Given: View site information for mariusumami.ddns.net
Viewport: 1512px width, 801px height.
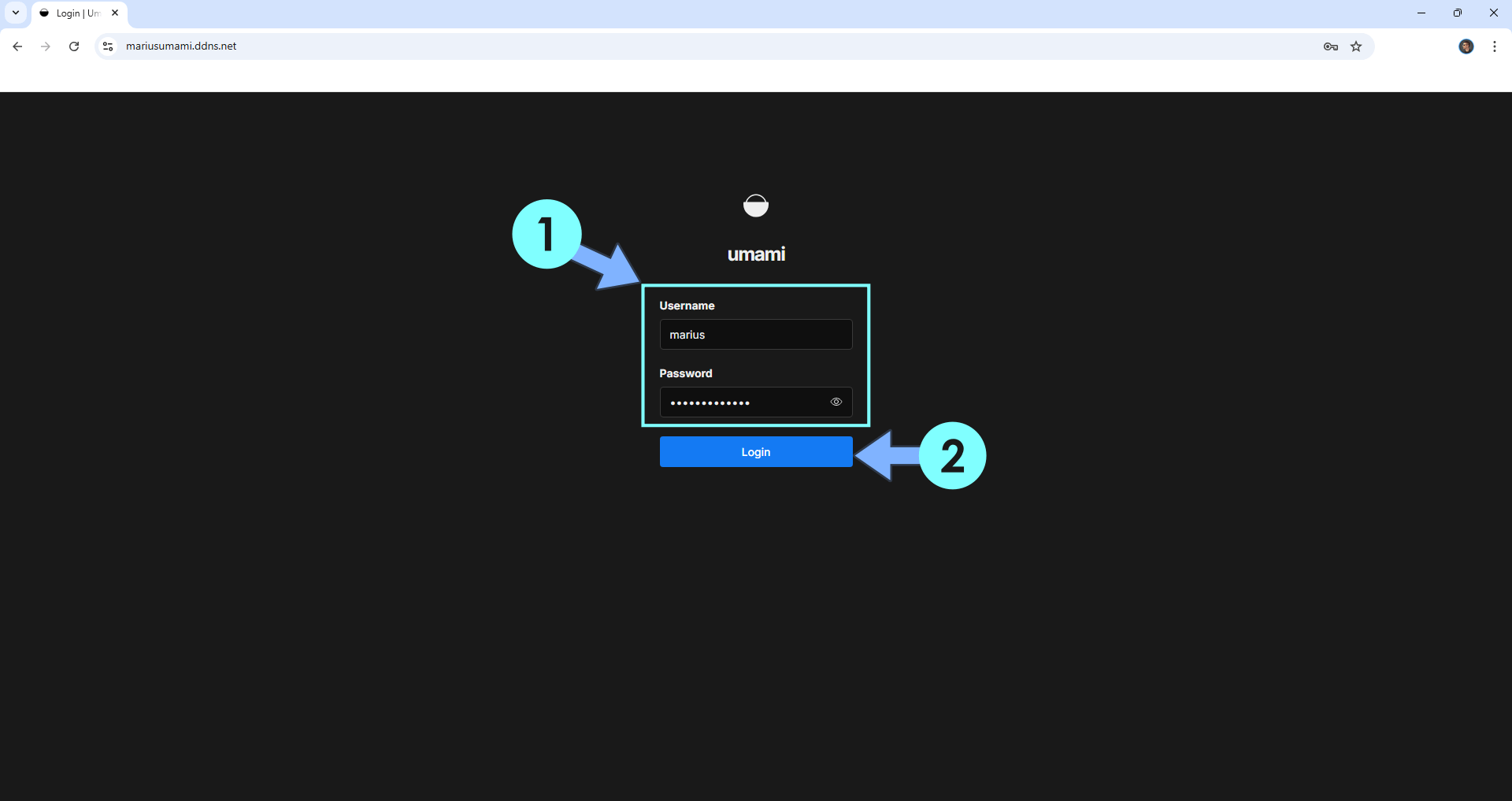Looking at the screenshot, I should 109,46.
